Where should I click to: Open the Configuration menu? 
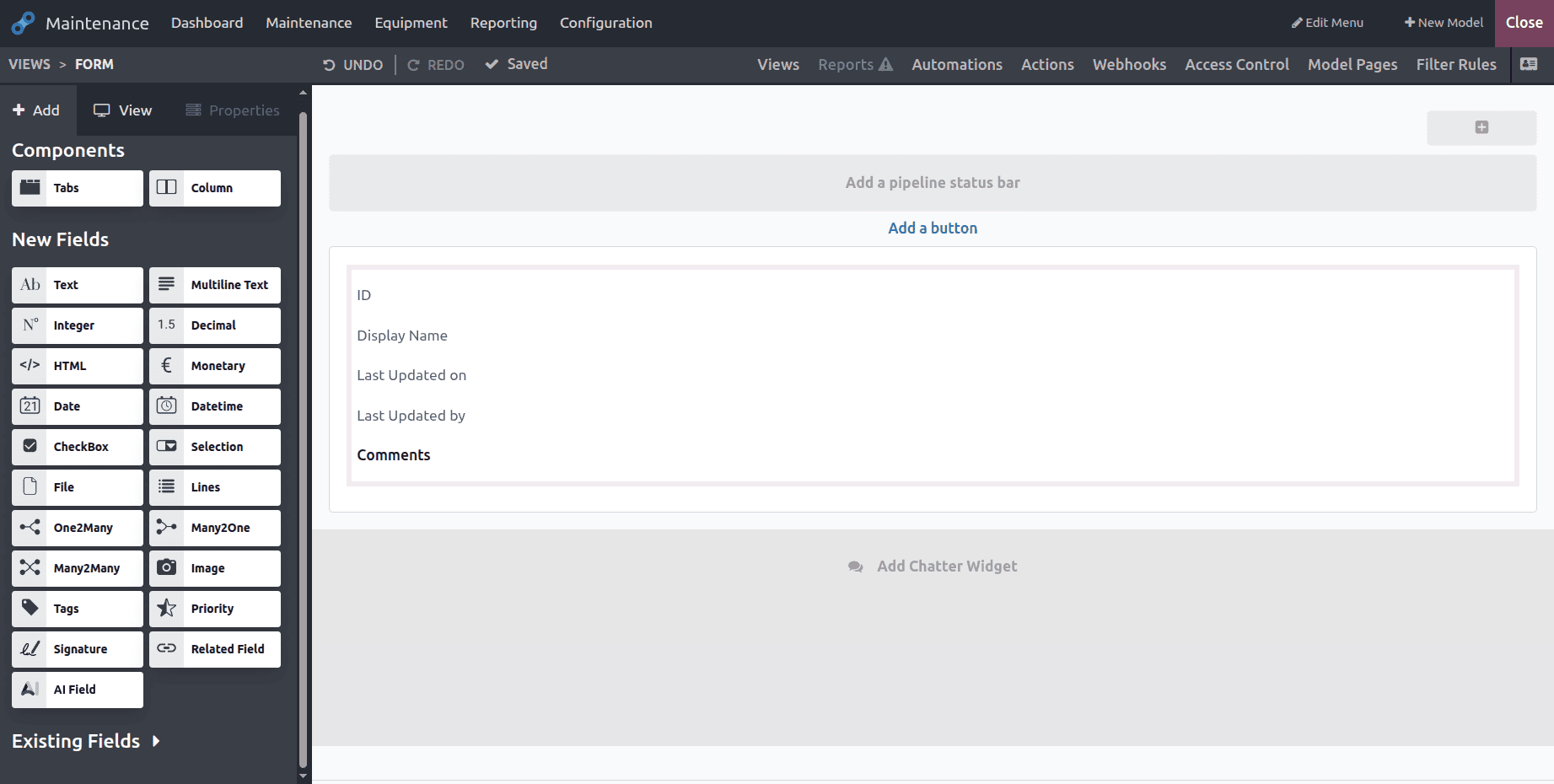tap(606, 23)
